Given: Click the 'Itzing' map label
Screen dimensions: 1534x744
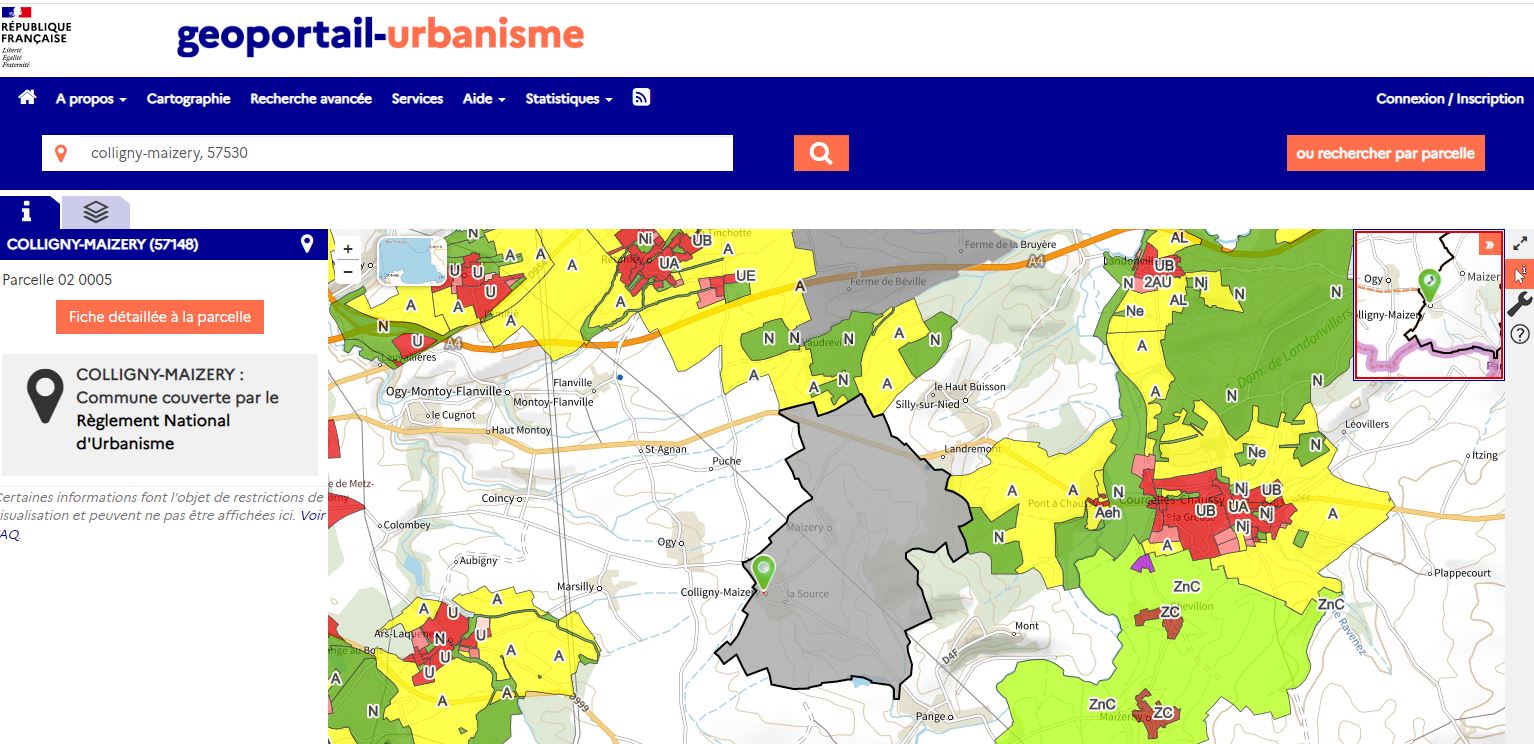Looking at the screenshot, I should tap(1485, 455).
